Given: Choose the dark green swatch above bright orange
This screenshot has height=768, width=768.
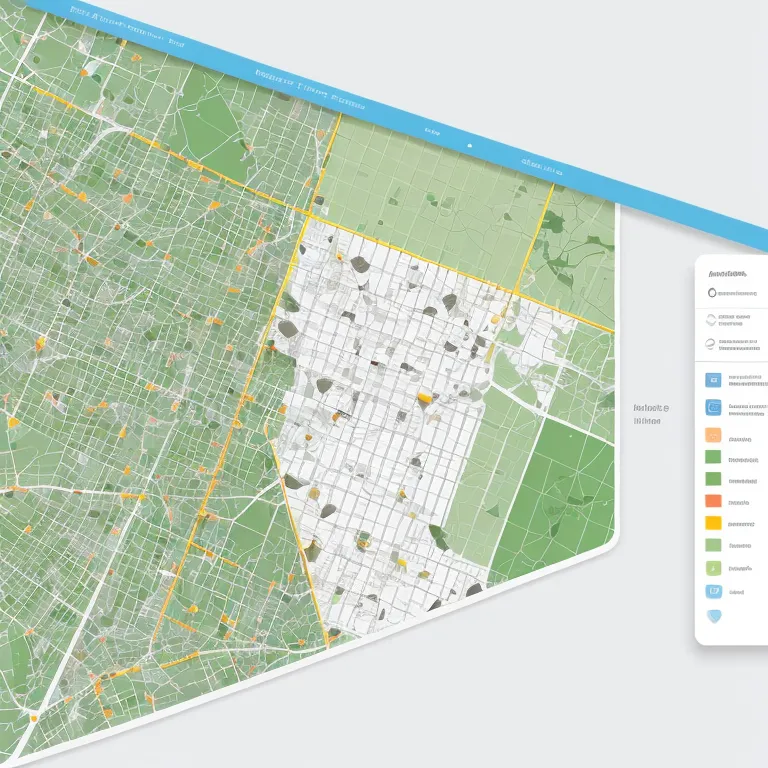Looking at the screenshot, I should pos(713,479).
